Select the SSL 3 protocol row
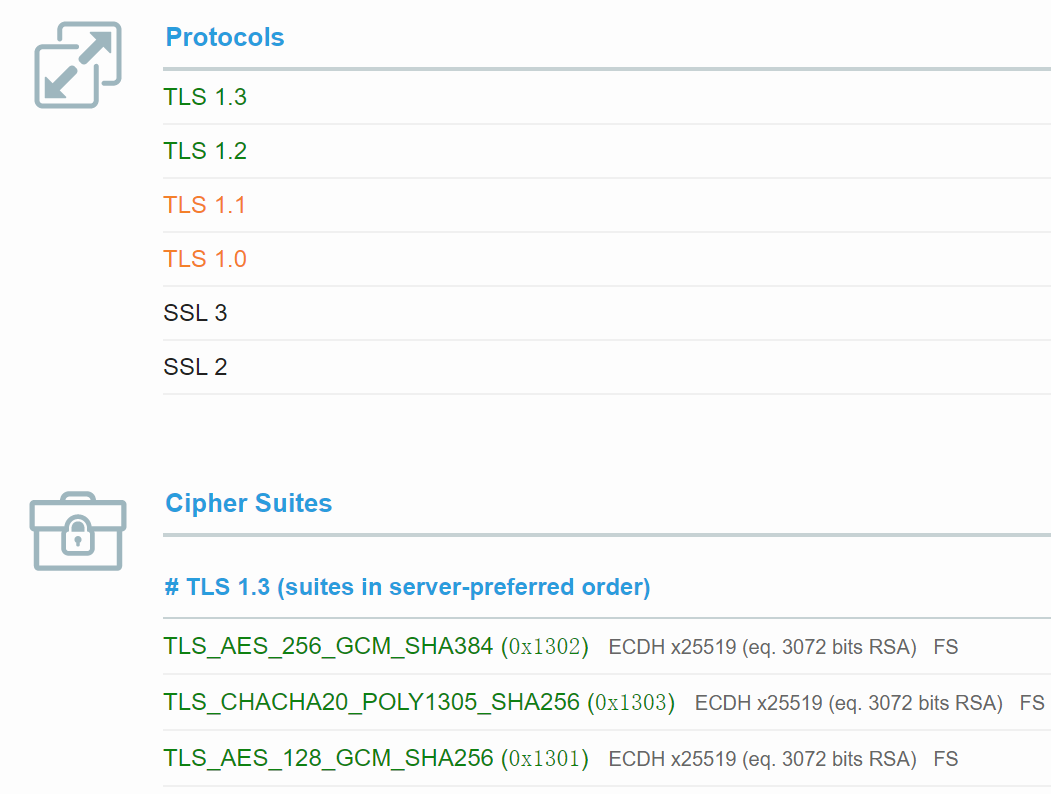 (x=195, y=314)
